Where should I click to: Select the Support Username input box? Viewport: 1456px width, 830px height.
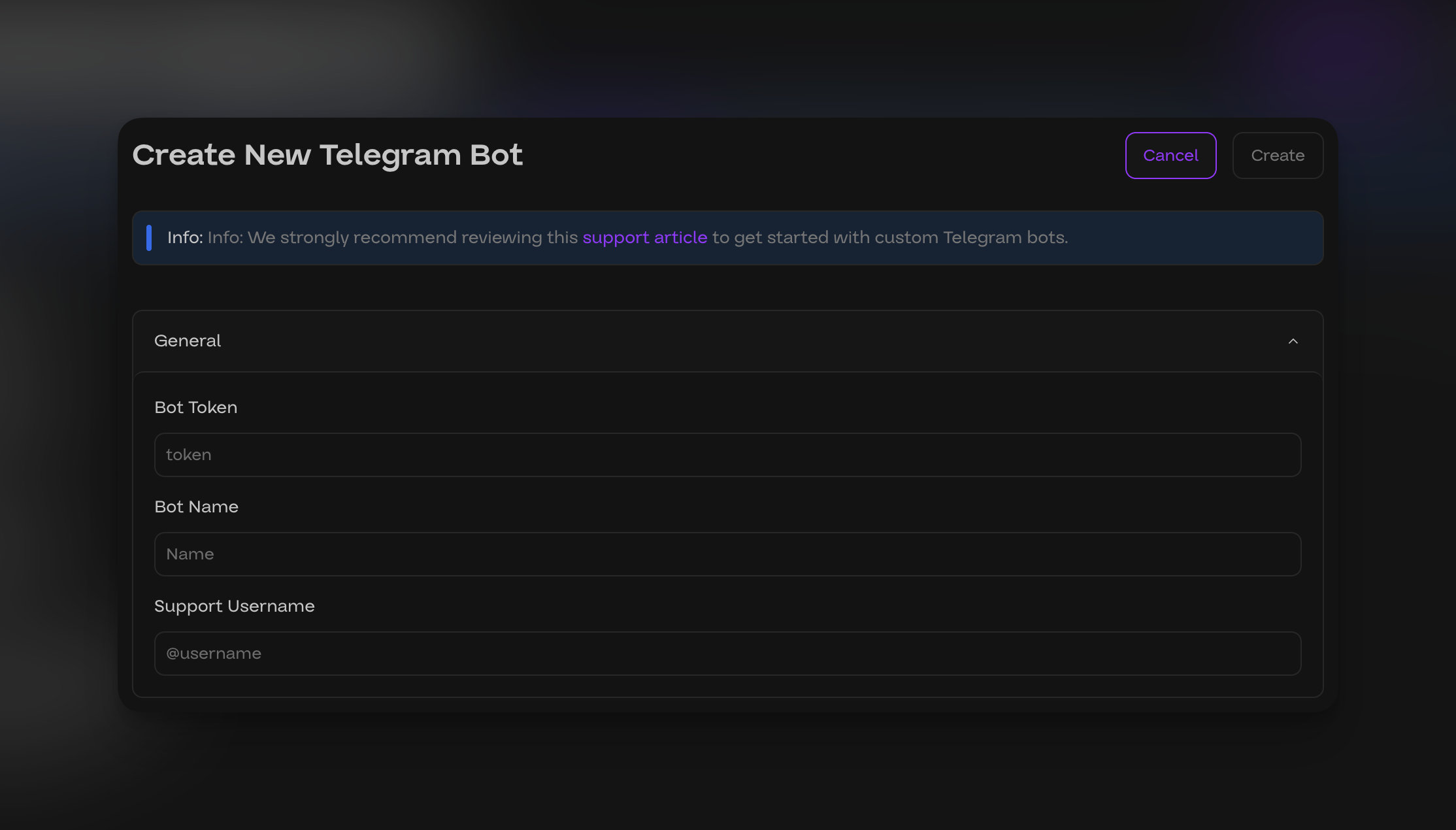pyautogui.click(x=661, y=653)
